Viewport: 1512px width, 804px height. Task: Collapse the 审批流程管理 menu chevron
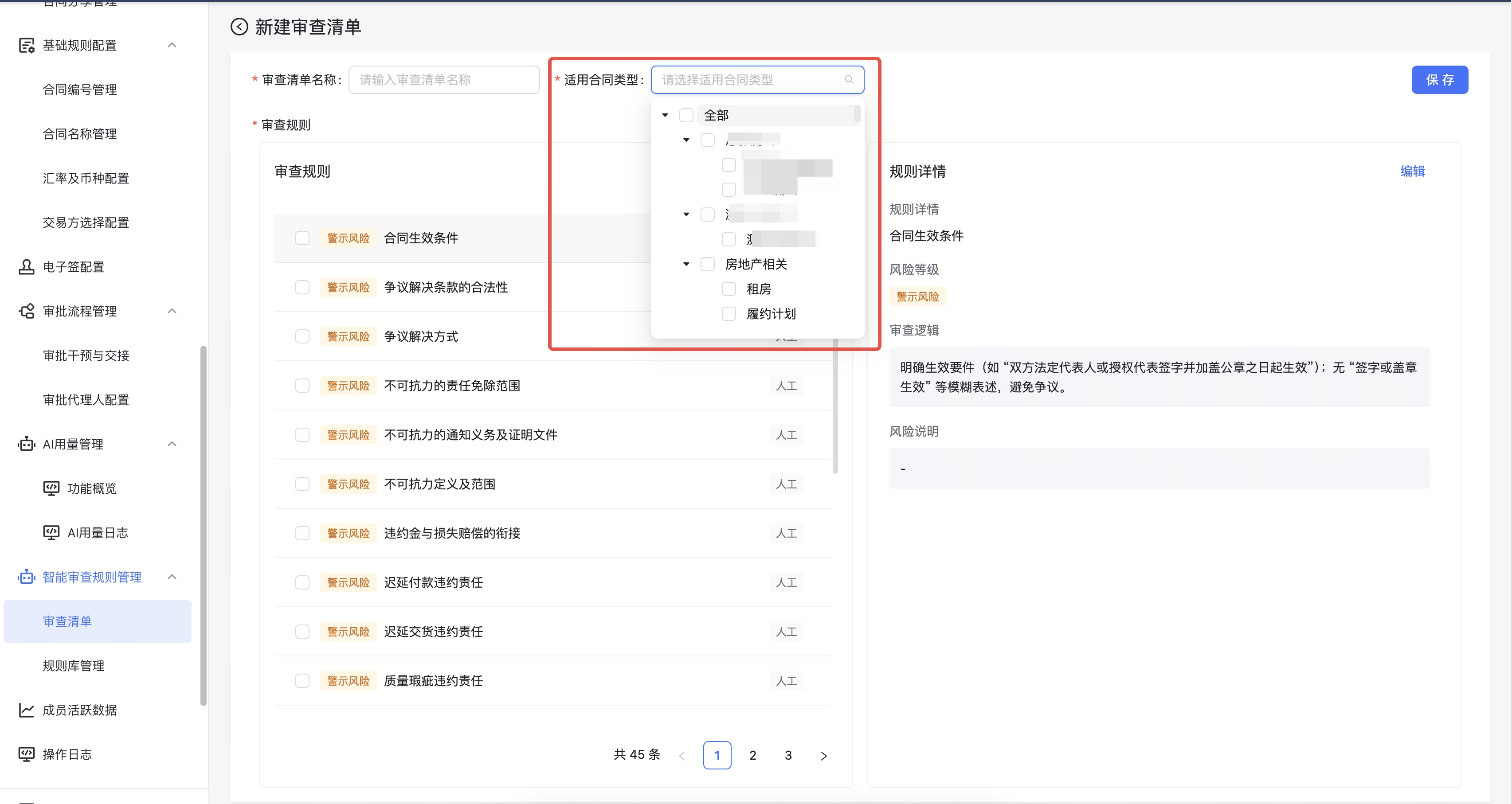(x=172, y=311)
